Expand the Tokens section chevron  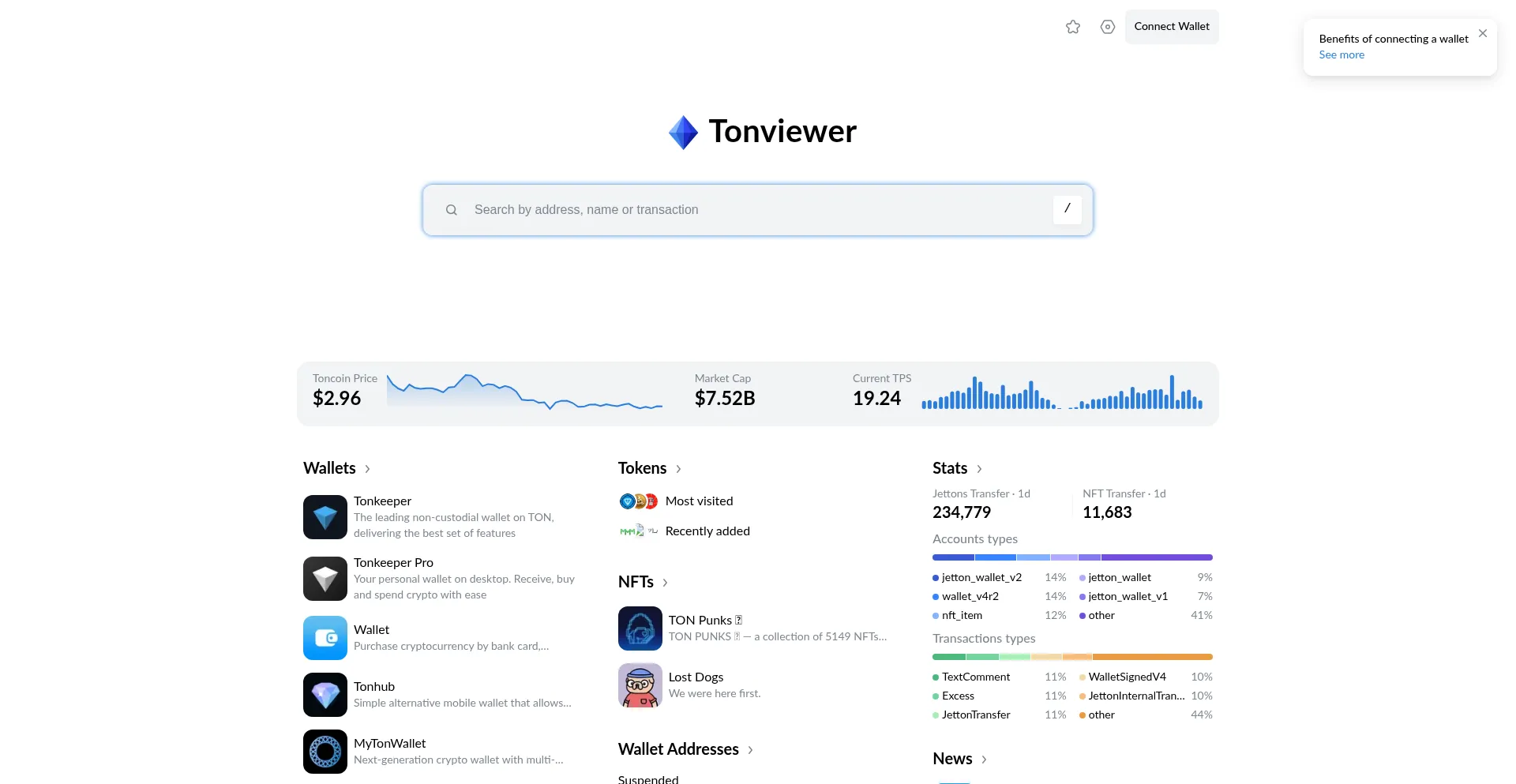pyautogui.click(x=678, y=469)
